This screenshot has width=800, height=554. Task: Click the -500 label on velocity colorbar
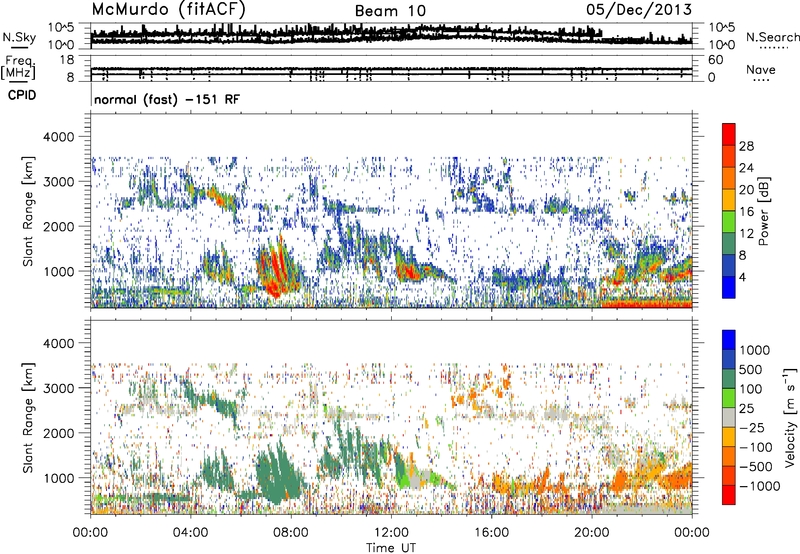coord(755,467)
